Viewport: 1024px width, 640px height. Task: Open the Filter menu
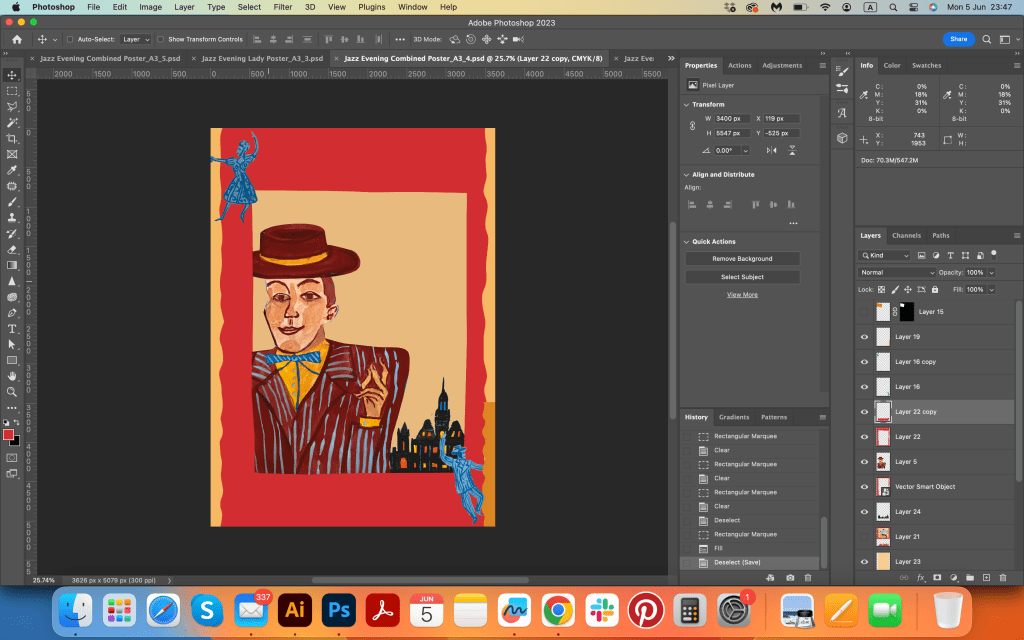pyautogui.click(x=283, y=7)
